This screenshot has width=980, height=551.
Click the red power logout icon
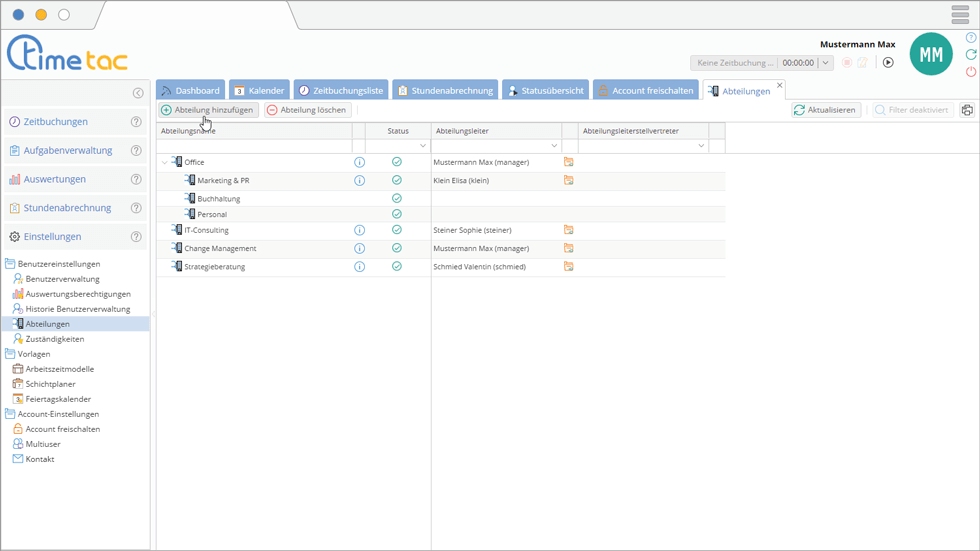coord(971,72)
